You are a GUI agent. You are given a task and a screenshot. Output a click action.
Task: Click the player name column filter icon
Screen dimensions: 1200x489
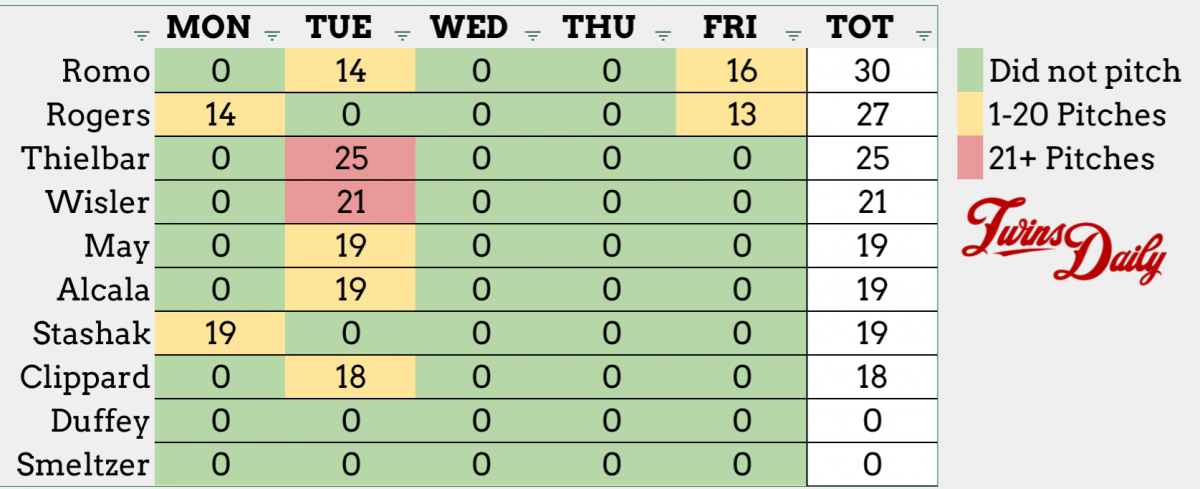[141, 36]
